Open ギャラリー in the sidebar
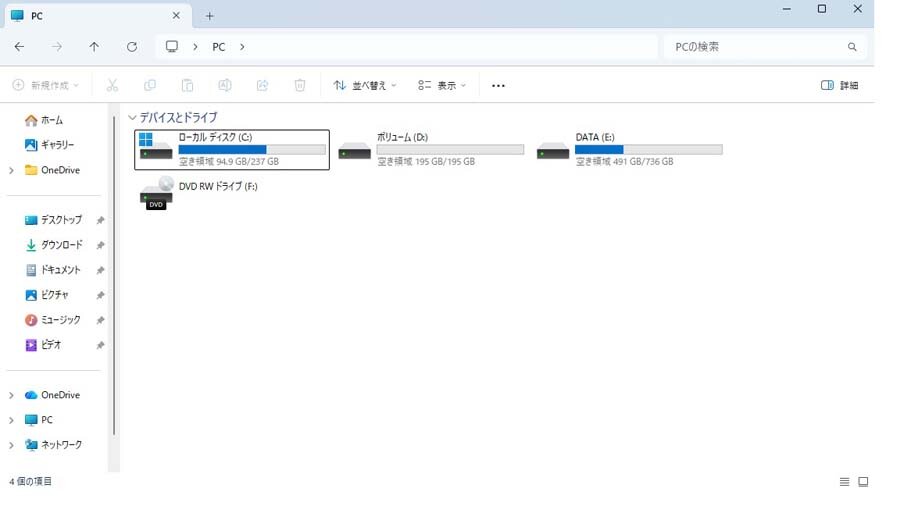 49,145
